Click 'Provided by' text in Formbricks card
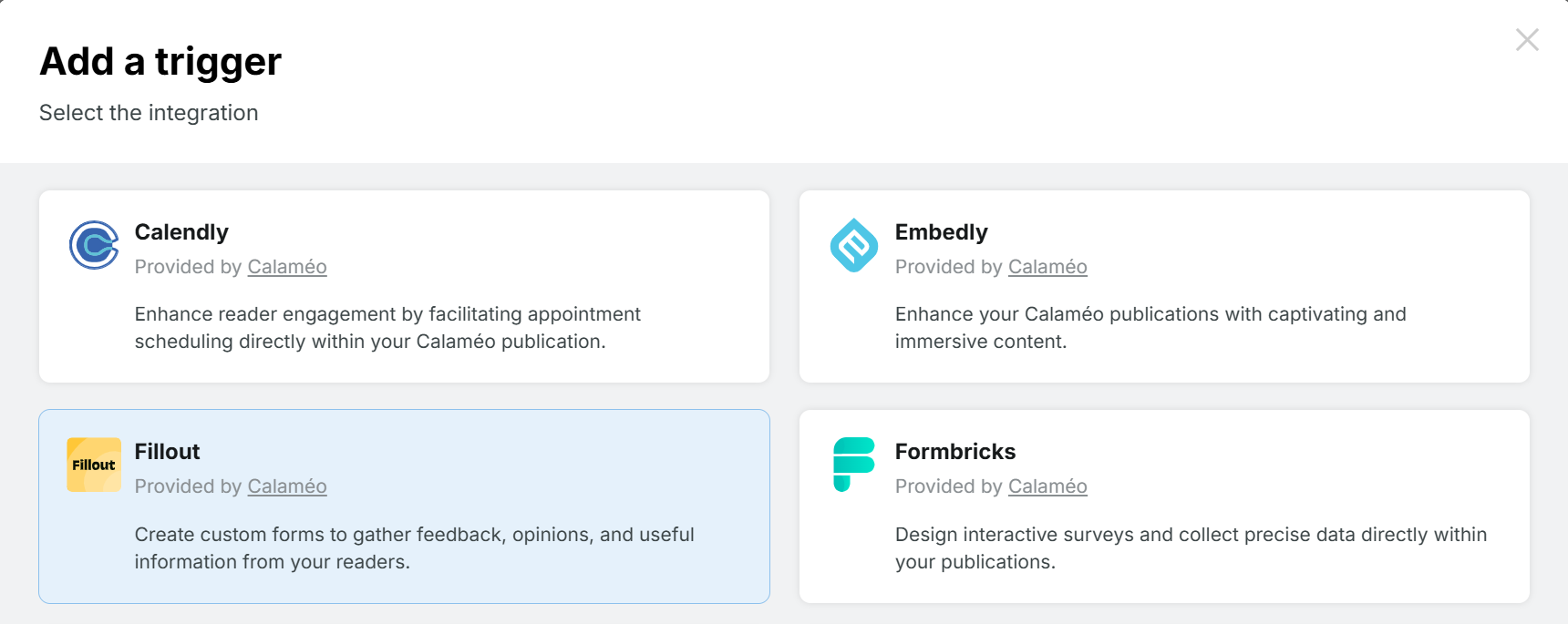 948,486
